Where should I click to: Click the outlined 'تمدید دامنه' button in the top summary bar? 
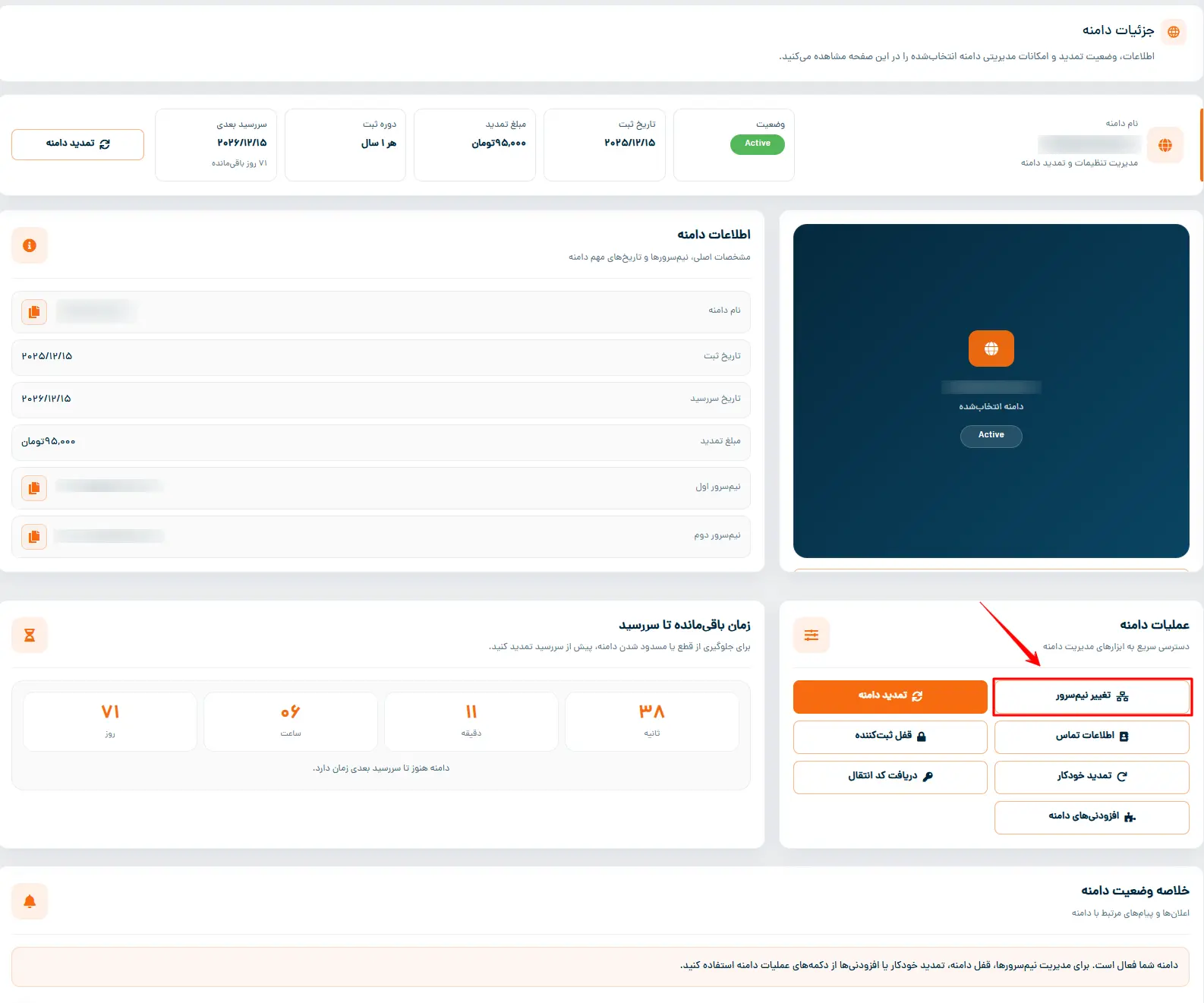pos(77,144)
